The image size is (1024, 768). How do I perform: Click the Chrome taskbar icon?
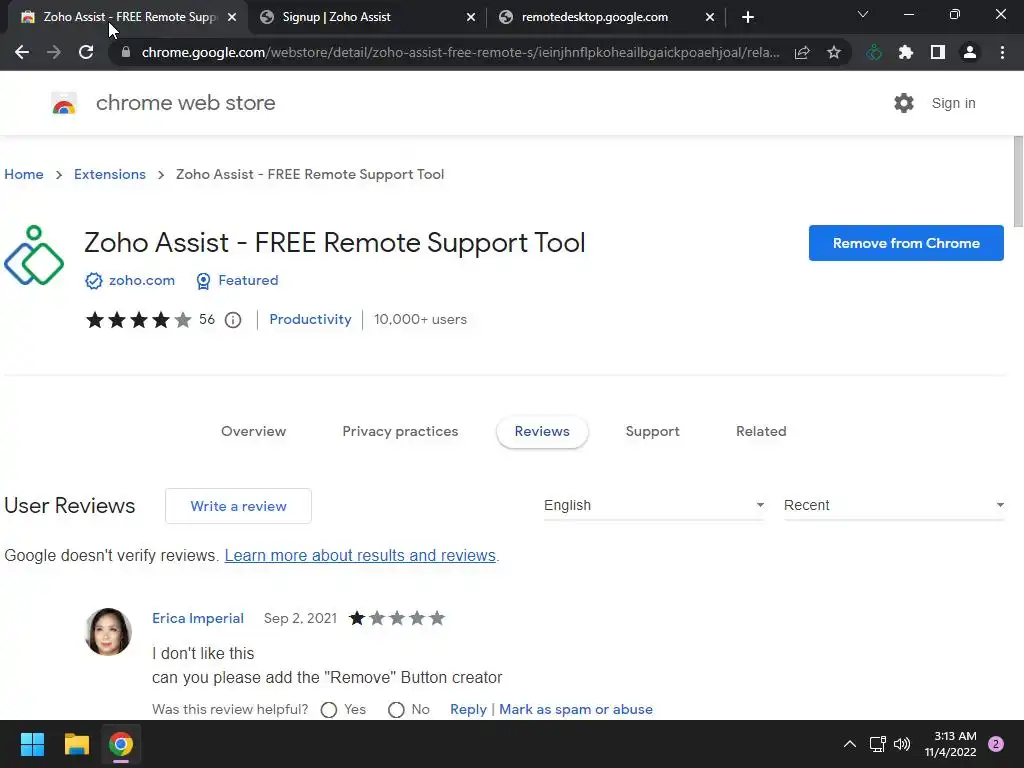pyautogui.click(x=121, y=744)
